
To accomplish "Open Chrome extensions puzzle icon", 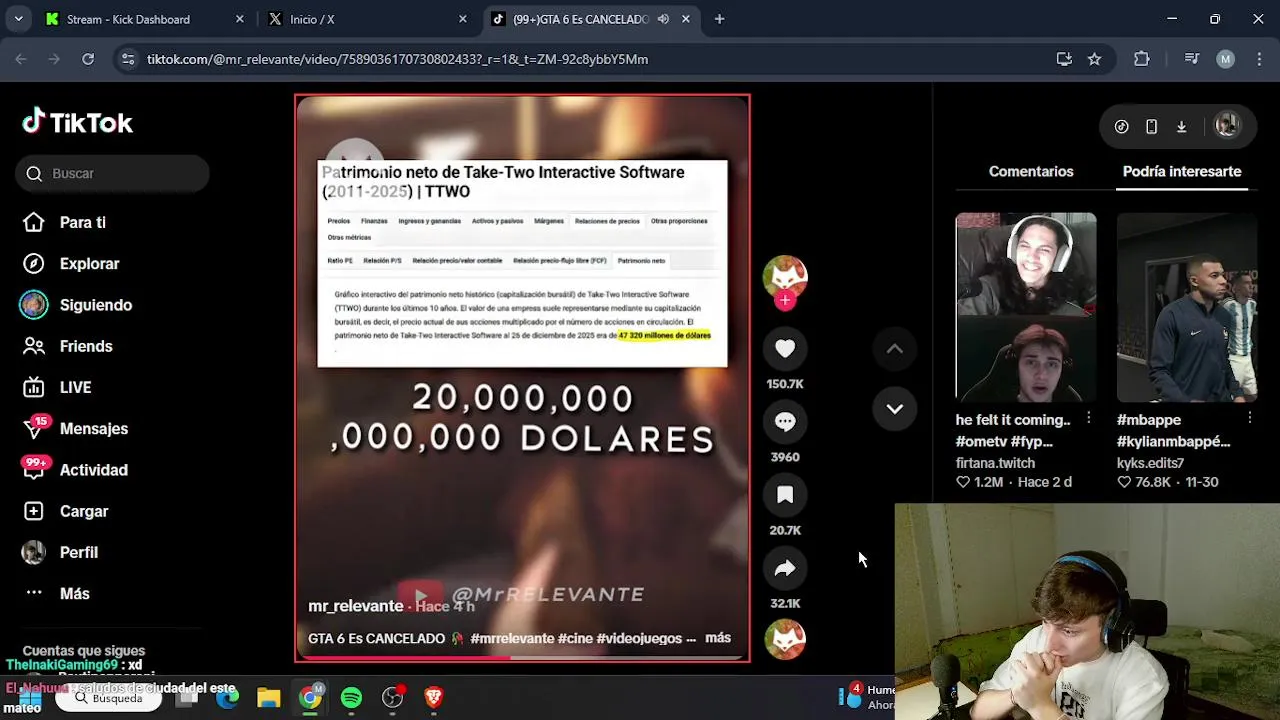I will pos(1142,59).
